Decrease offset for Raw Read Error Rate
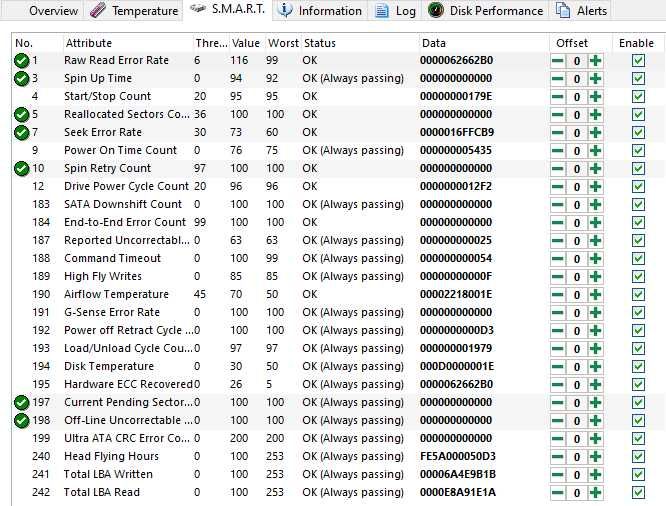Viewport: 666px width, 506px height. (558, 61)
